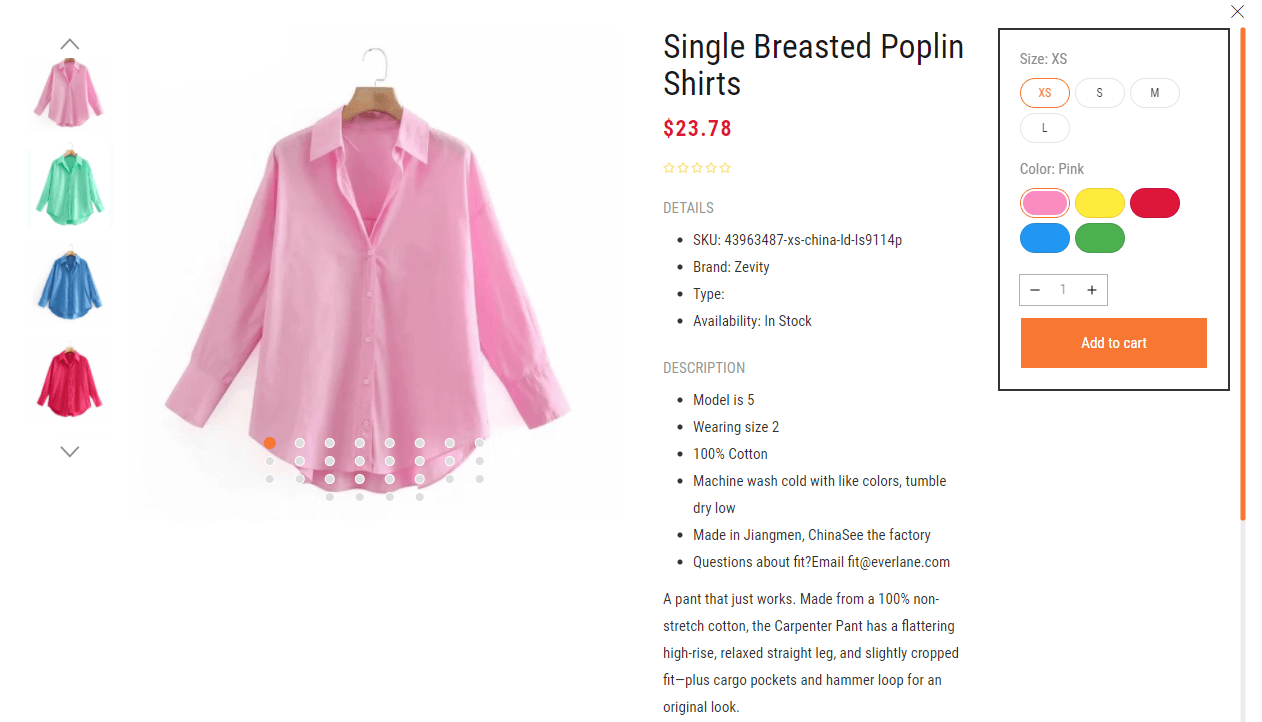Click the quantity input field
Viewport: 1262px width, 722px height.
pos(1063,290)
